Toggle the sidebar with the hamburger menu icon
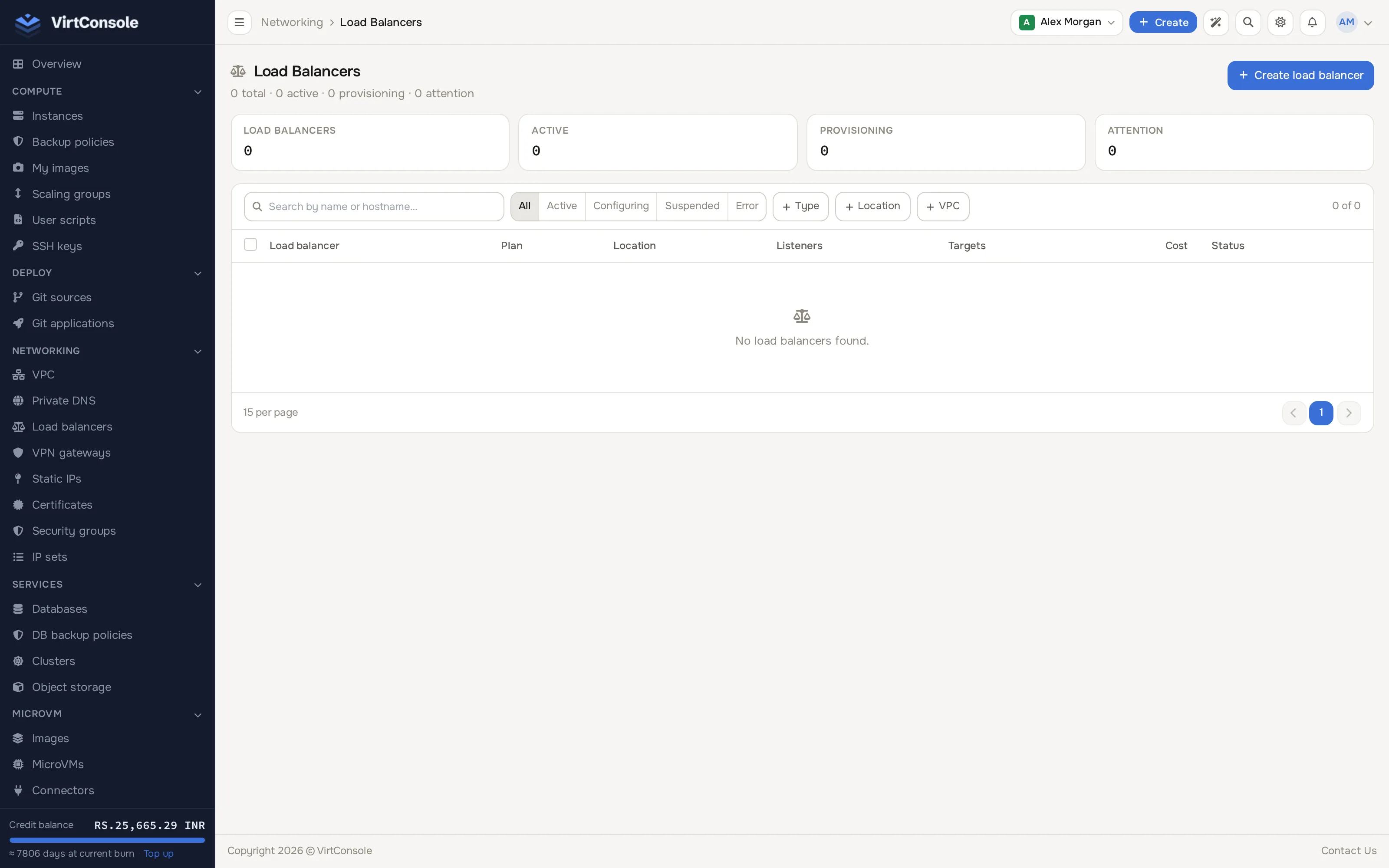Viewport: 1389px width, 868px height. tap(239, 23)
